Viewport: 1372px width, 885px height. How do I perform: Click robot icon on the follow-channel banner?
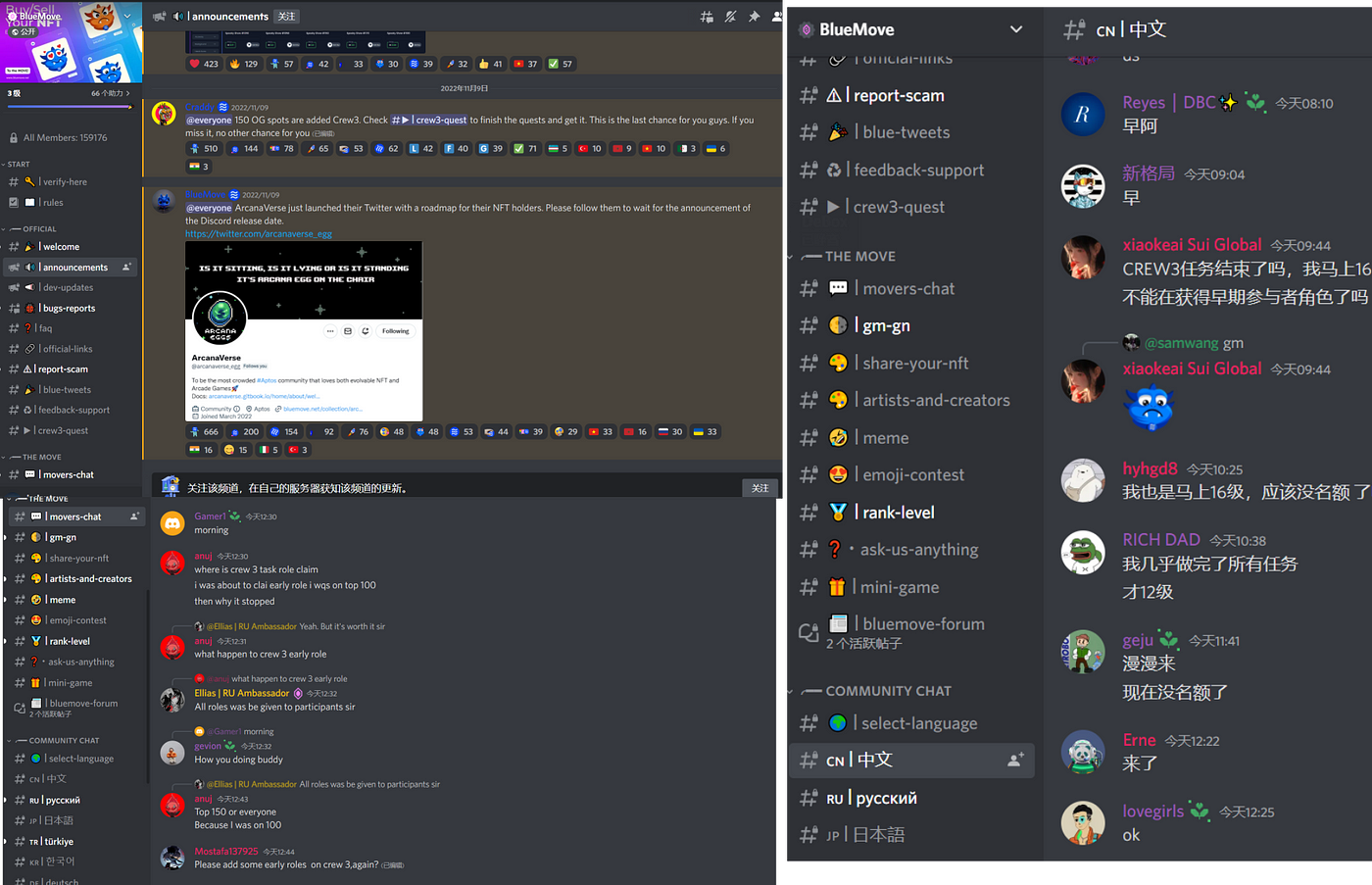171,486
